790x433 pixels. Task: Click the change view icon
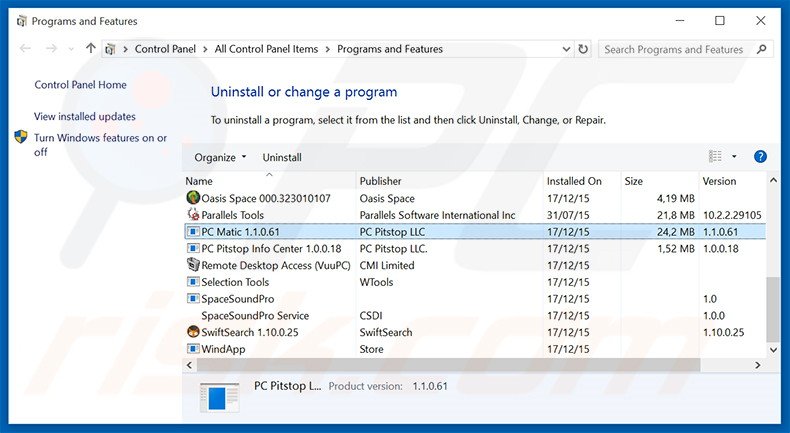pos(715,157)
